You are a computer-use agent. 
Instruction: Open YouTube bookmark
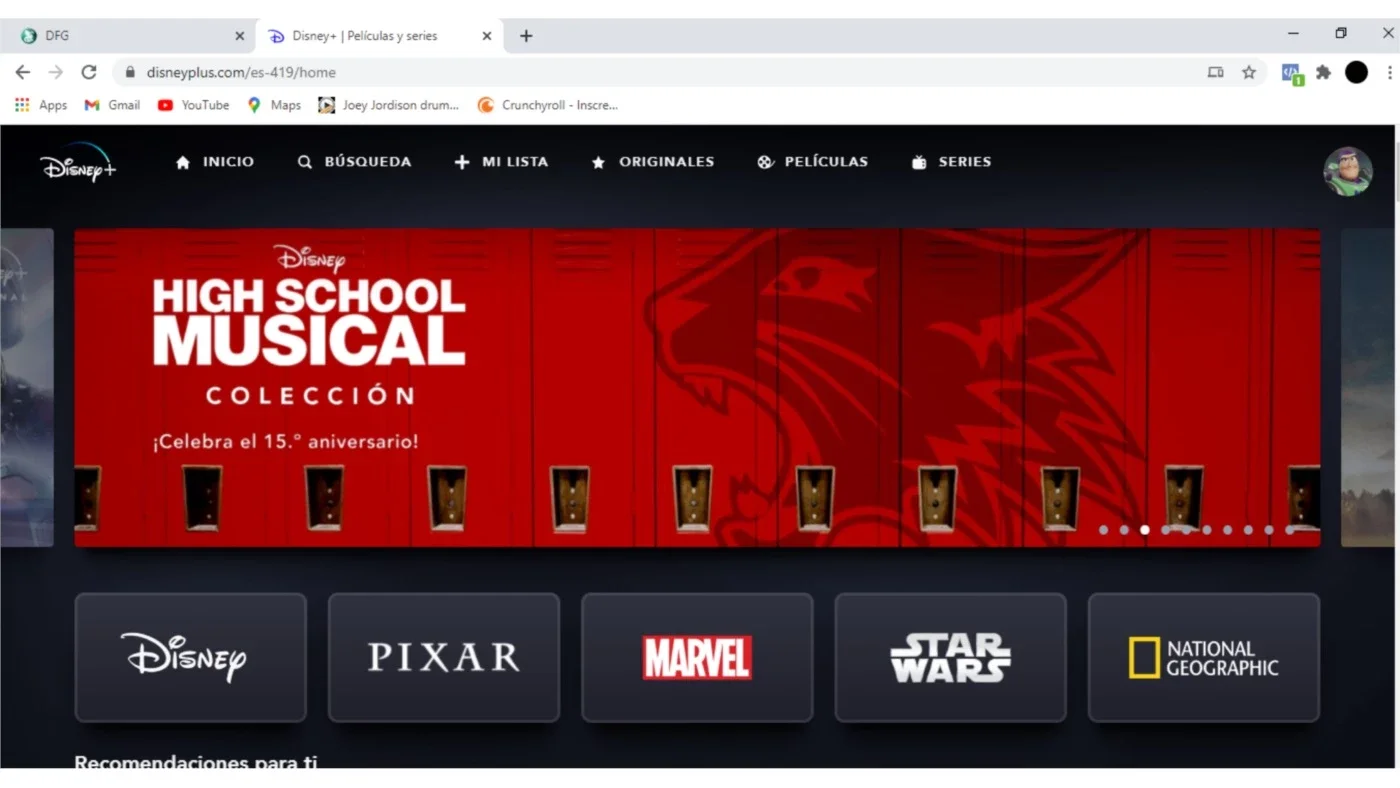pos(194,105)
